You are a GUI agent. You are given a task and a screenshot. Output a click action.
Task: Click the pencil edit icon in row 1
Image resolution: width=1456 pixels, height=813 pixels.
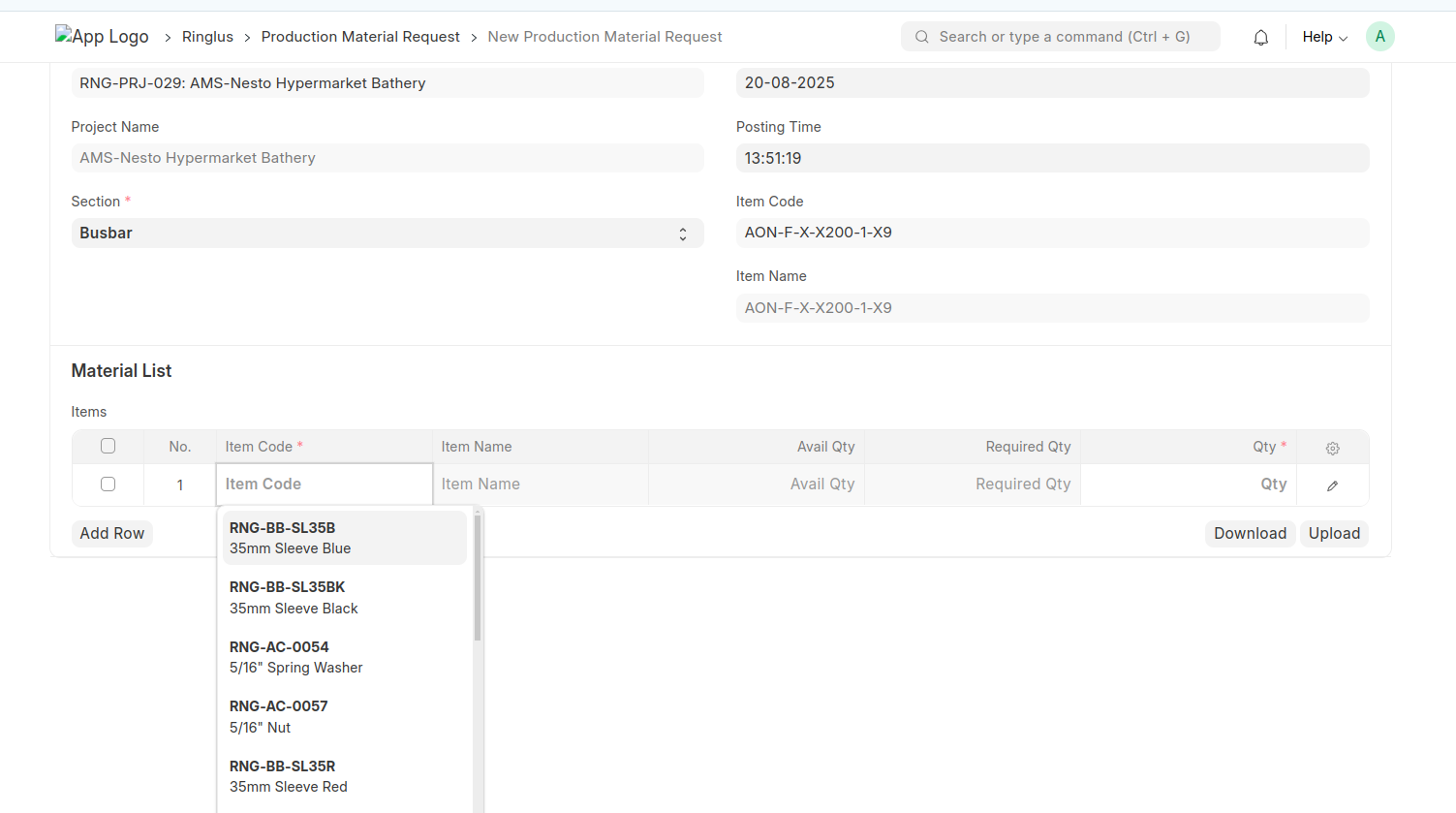1332,485
